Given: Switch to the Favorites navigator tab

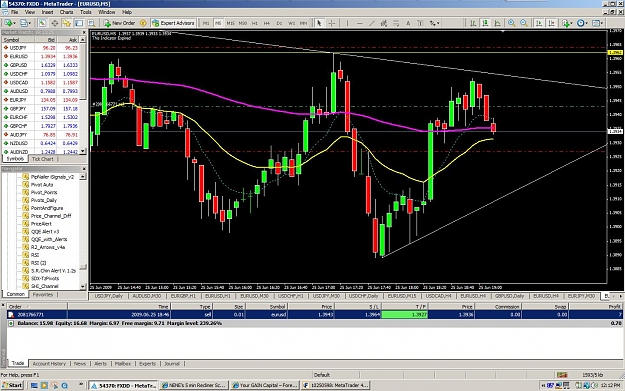Looking at the screenshot, I should click(x=43, y=295).
